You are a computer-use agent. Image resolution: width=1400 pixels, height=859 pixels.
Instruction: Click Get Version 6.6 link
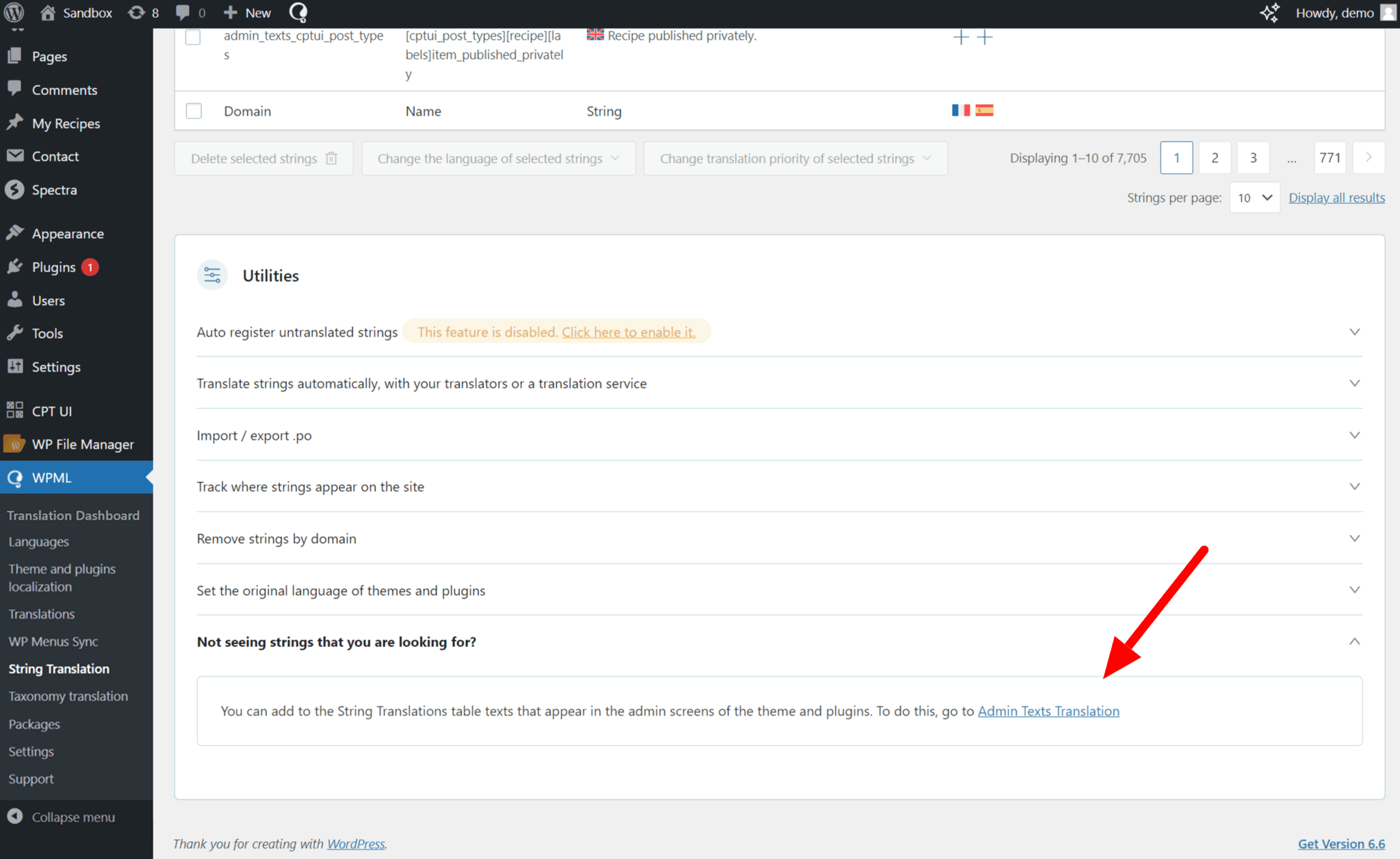pos(1341,844)
